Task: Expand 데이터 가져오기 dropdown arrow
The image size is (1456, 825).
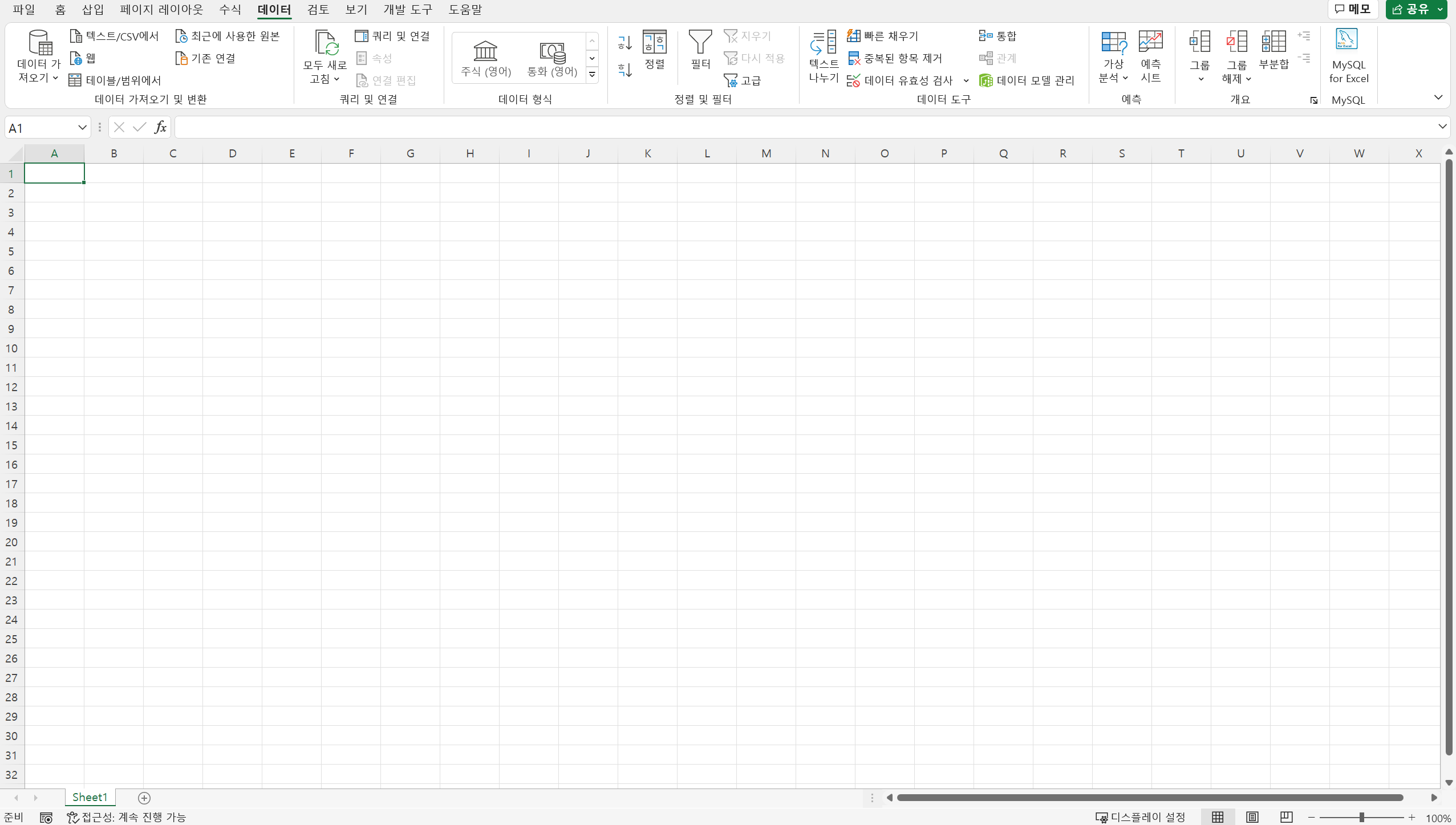Action: coord(55,78)
